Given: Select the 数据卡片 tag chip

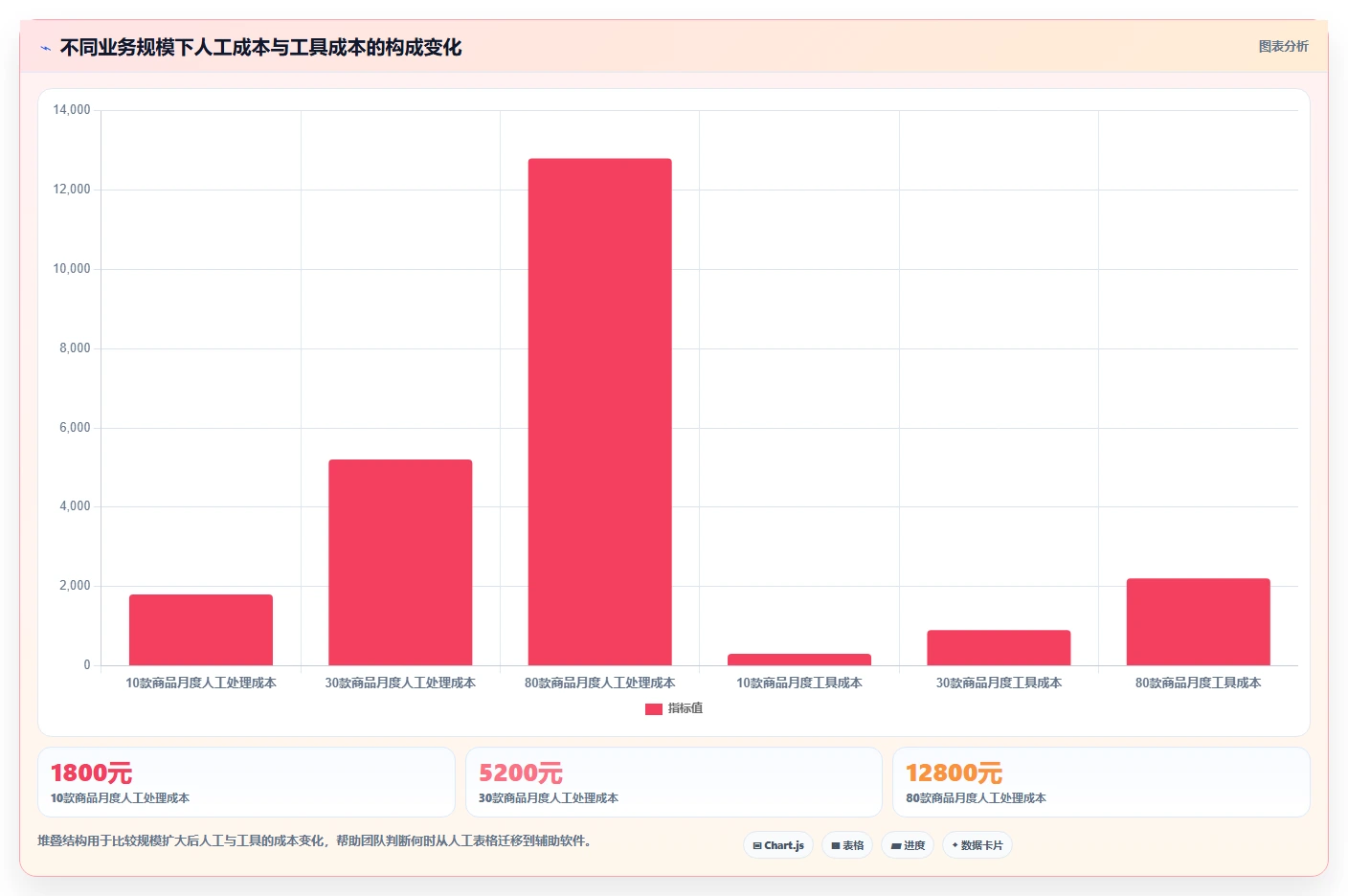Looking at the screenshot, I should pos(977,845).
